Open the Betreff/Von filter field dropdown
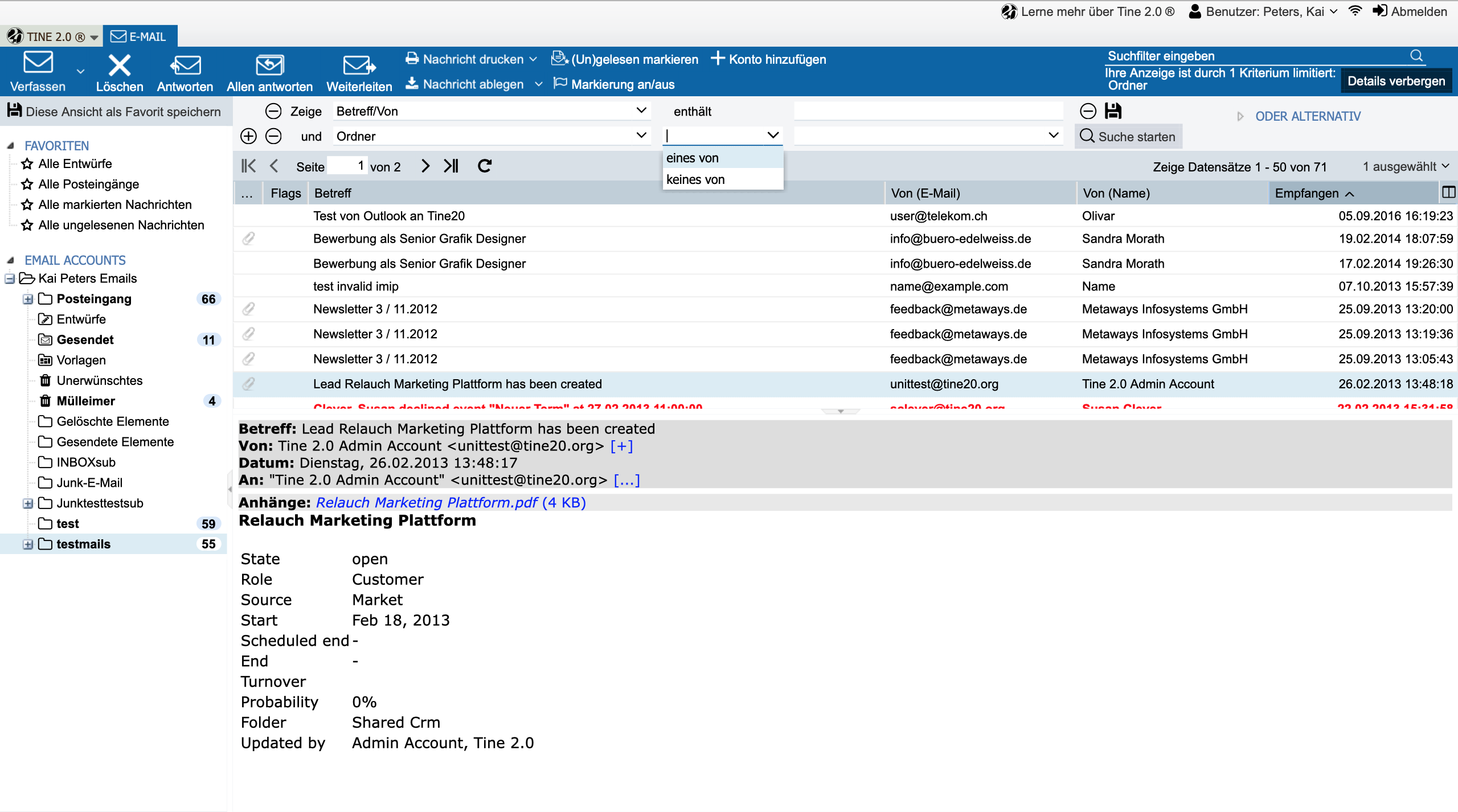1458x812 pixels. (641, 110)
